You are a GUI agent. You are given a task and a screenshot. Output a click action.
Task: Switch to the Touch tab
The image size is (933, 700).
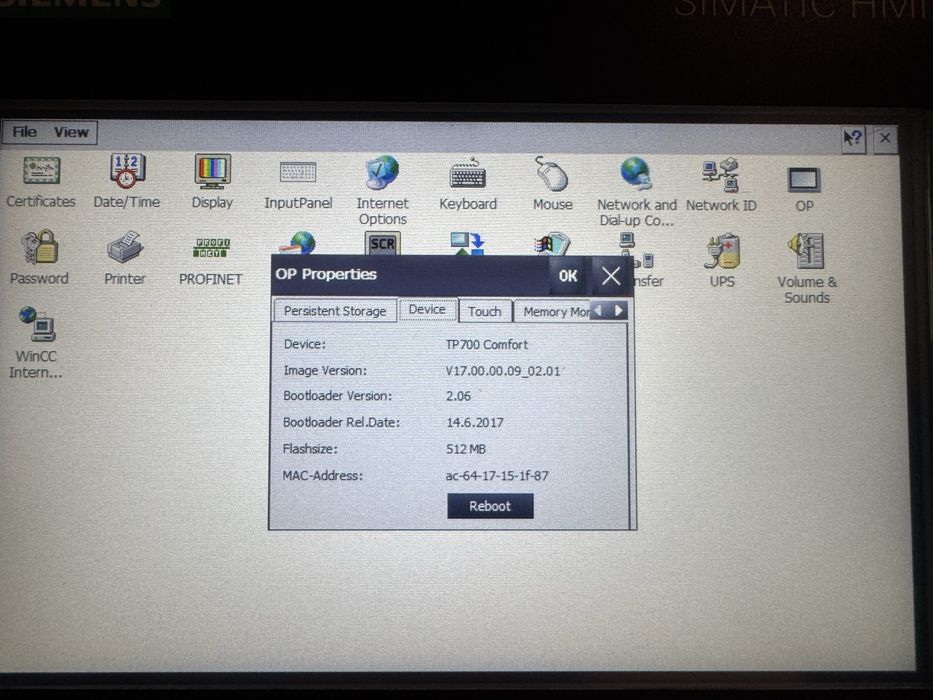coord(484,311)
